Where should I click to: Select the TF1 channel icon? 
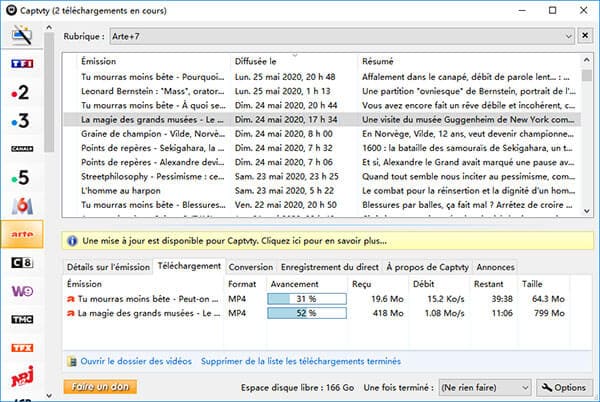22,63
